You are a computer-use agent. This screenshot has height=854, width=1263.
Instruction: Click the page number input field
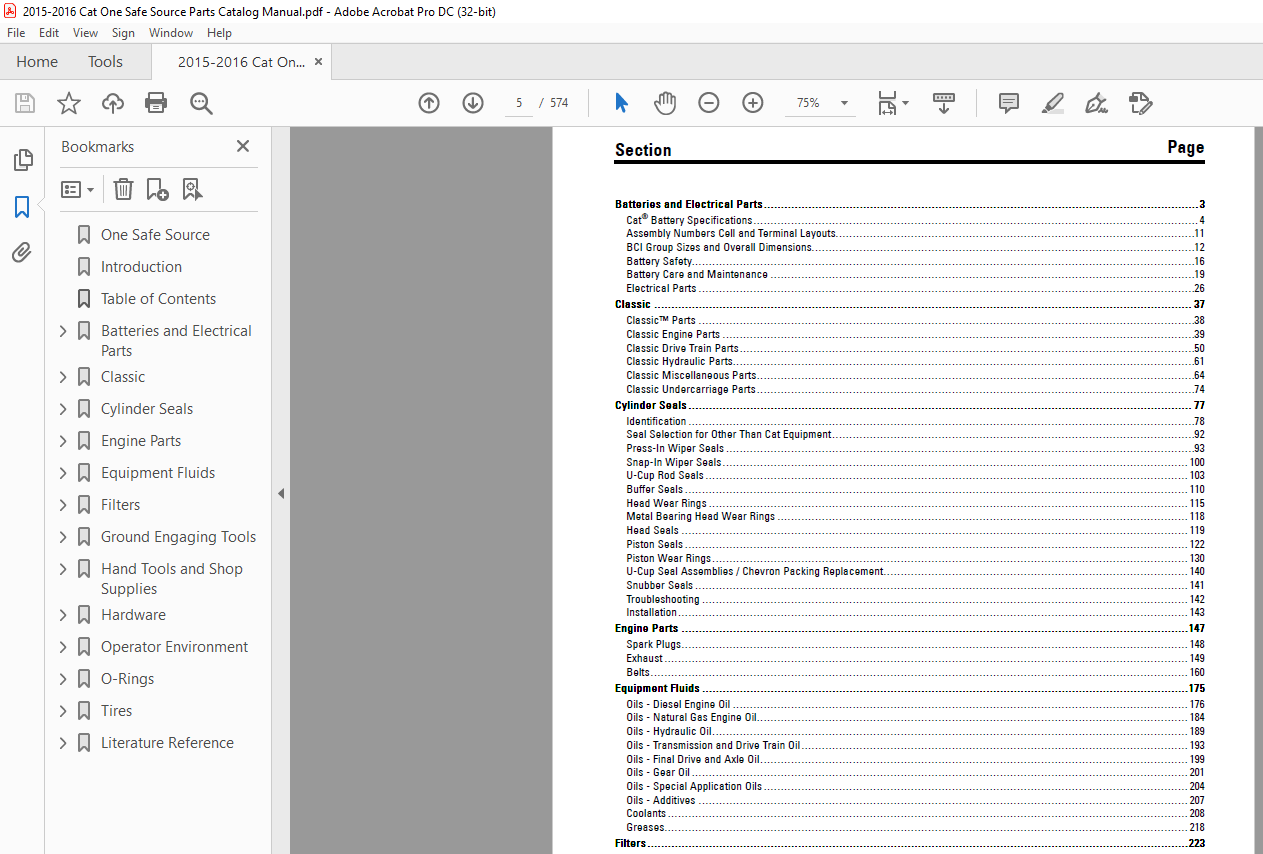click(x=519, y=103)
